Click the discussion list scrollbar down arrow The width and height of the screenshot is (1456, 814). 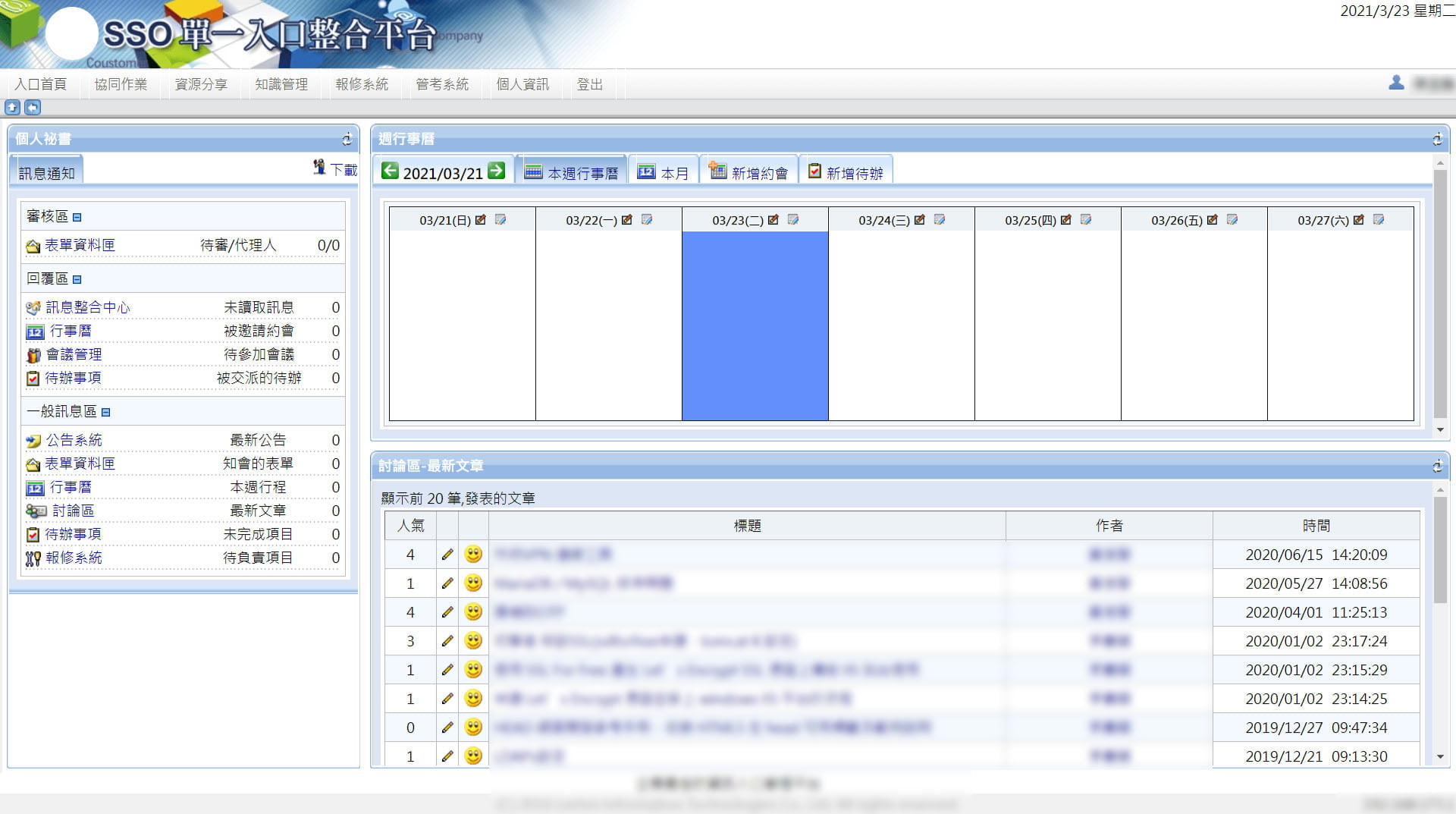pos(1440,756)
